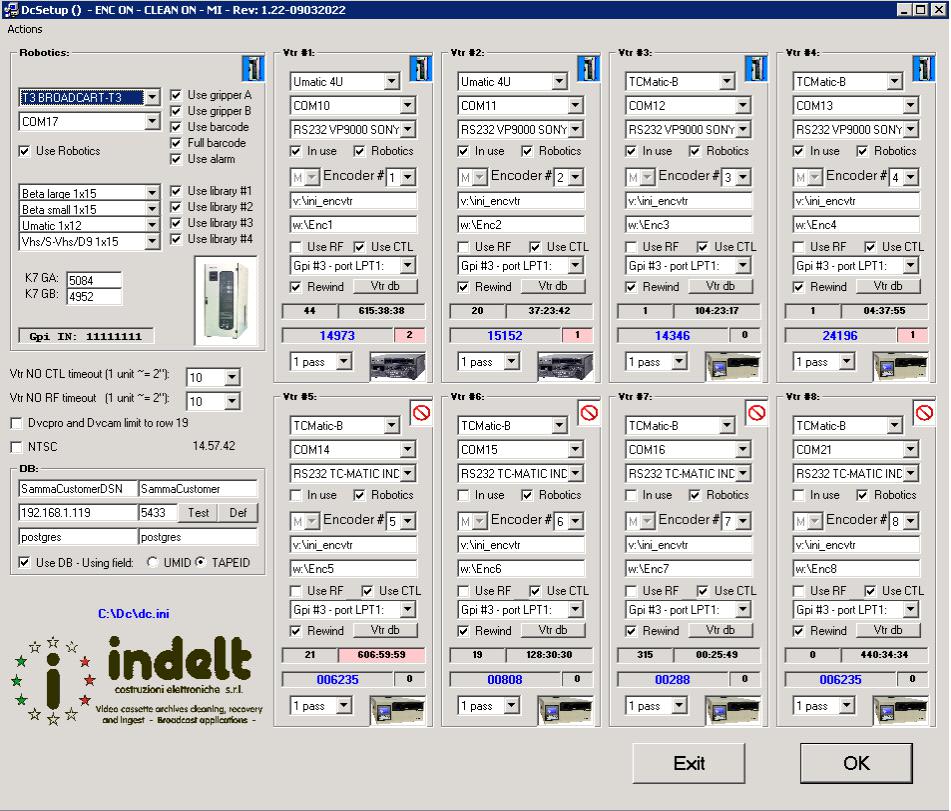Click the DcSetup title bar app icon
The height and width of the screenshot is (811, 951).
pyautogui.click(x=10, y=10)
